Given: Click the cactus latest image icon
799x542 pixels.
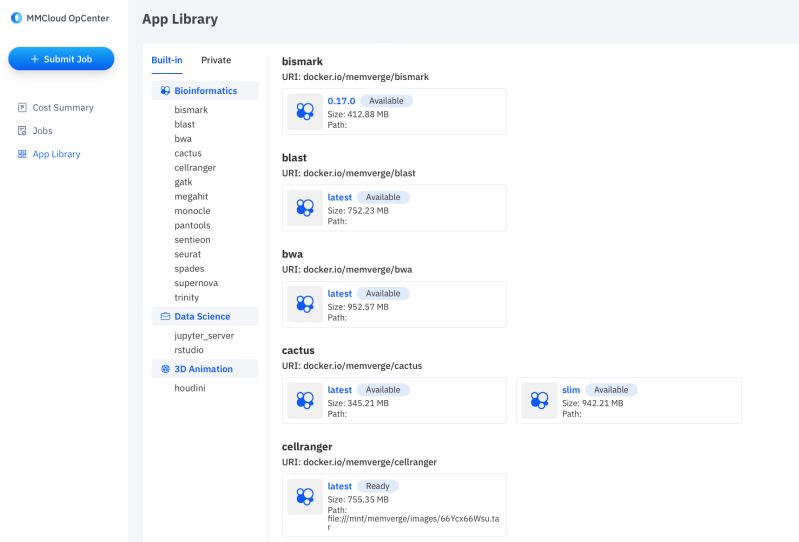Looking at the screenshot, I should point(305,400).
